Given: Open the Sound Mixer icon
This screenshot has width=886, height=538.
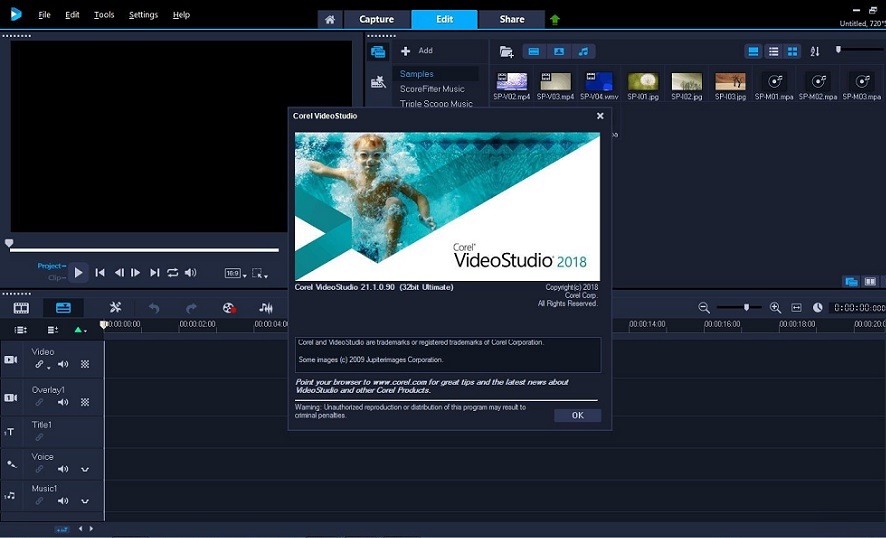Looking at the screenshot, I should pyautogui.click(x=266, y=308).
